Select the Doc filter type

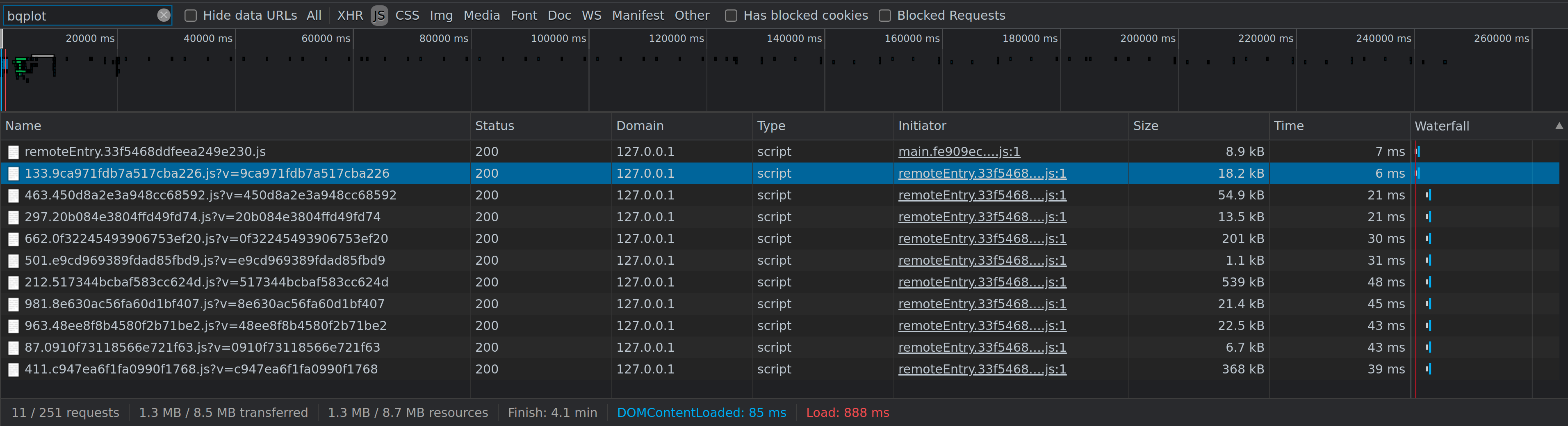pos(559,15)
